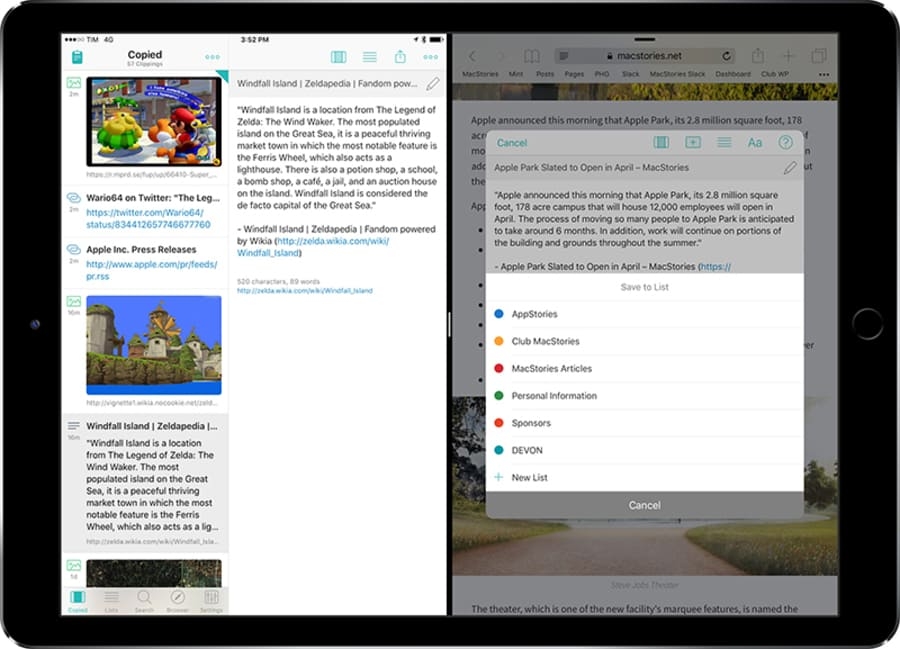Image resolution: width=900 pixels, height=649 pixels.
Task: Tap the red dot beside MacStories Articles
Action: click(x=500, y=368)
